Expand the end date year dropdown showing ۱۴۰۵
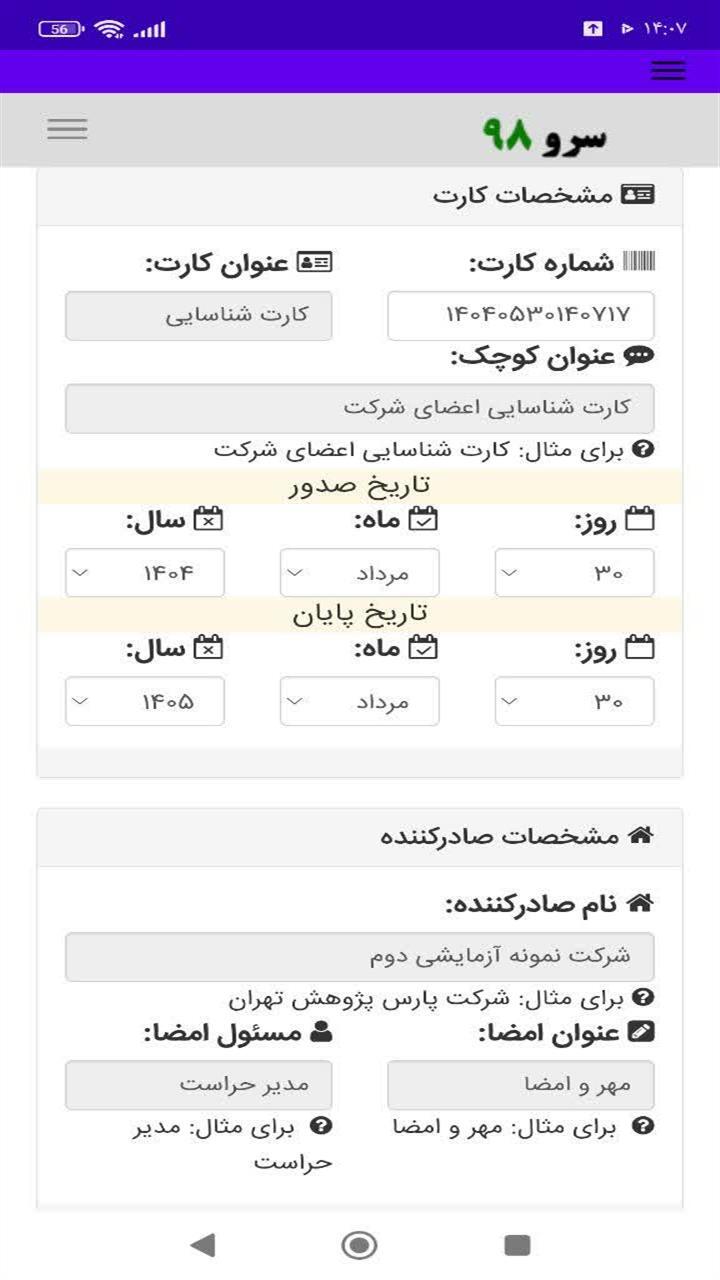This screenshot has height=1280, width=720. coord(144,701)
